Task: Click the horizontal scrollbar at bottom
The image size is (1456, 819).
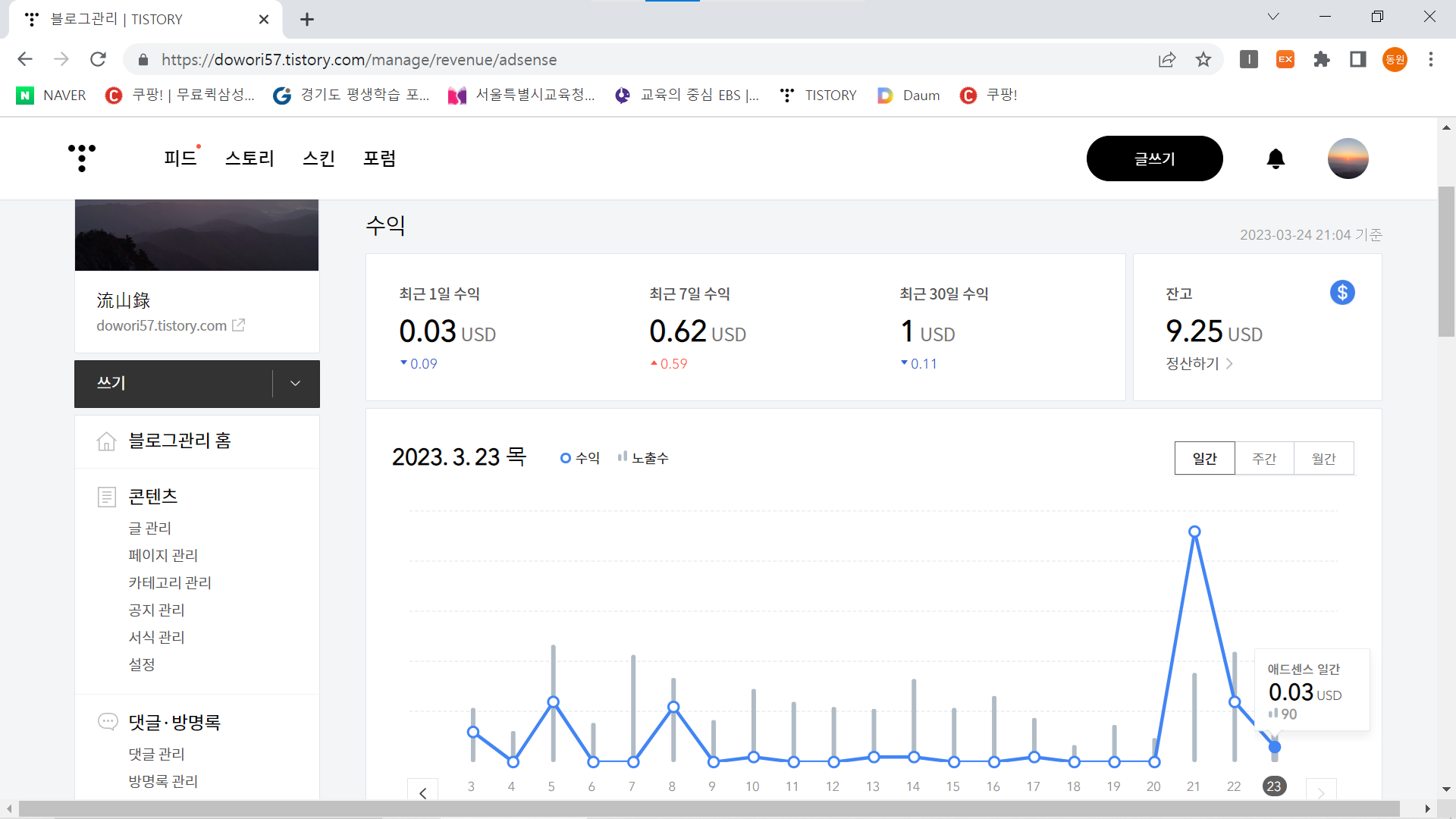Action: [x=708, y=809]
